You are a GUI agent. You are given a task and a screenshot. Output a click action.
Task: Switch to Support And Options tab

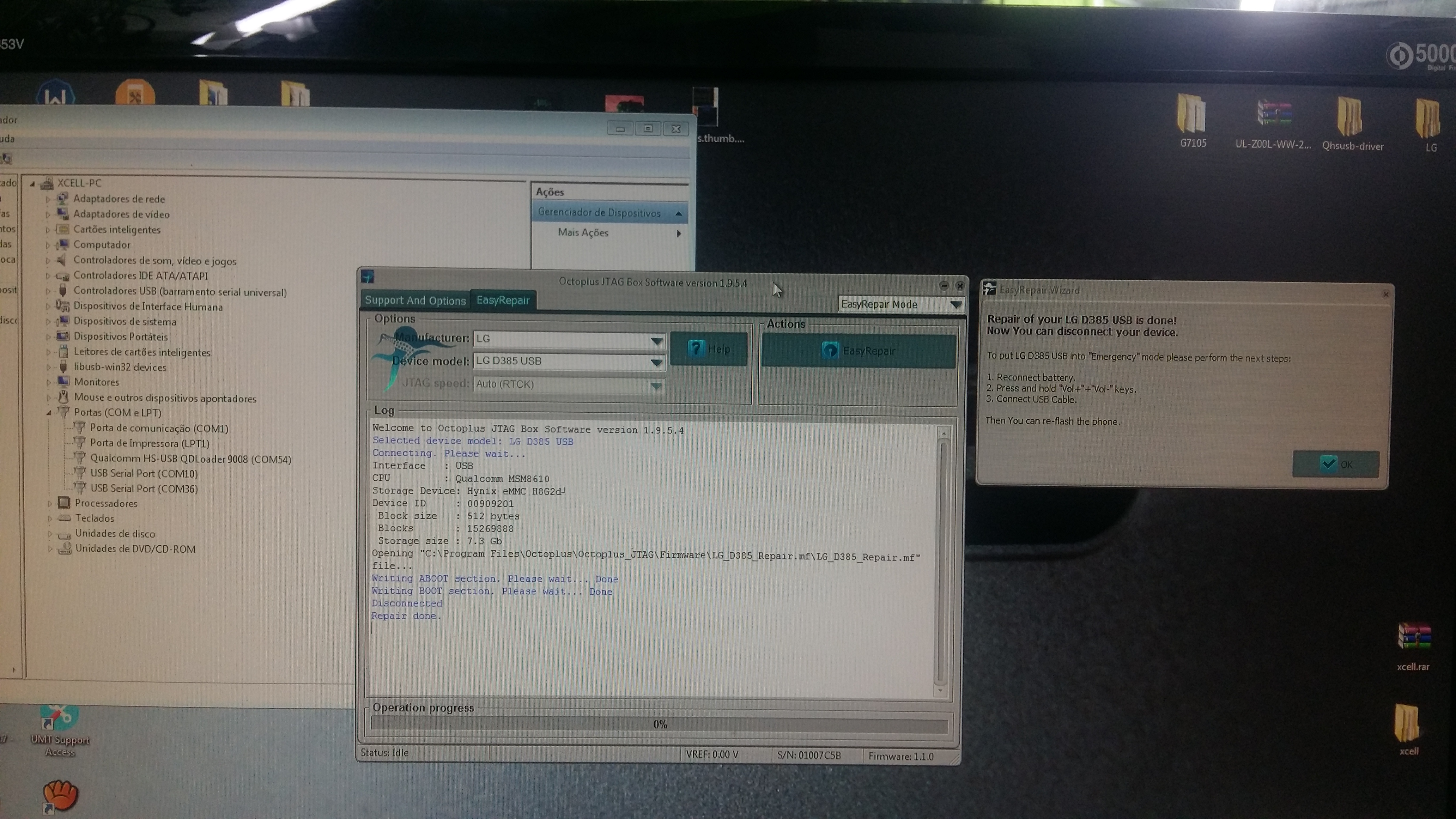pos(415,300)
